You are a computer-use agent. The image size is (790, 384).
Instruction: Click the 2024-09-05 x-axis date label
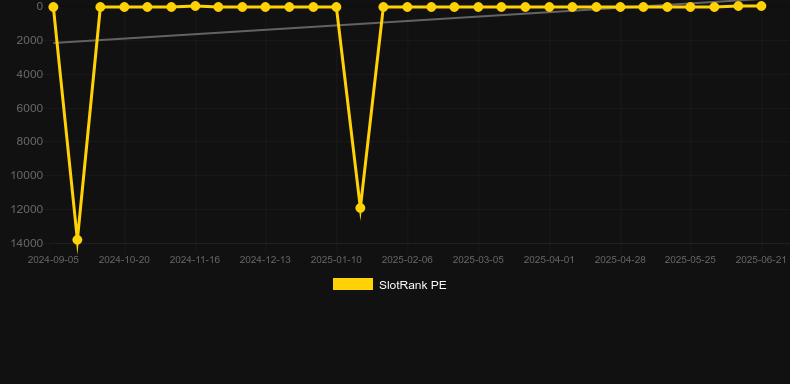pyautogui.click(x=53, y=260)
